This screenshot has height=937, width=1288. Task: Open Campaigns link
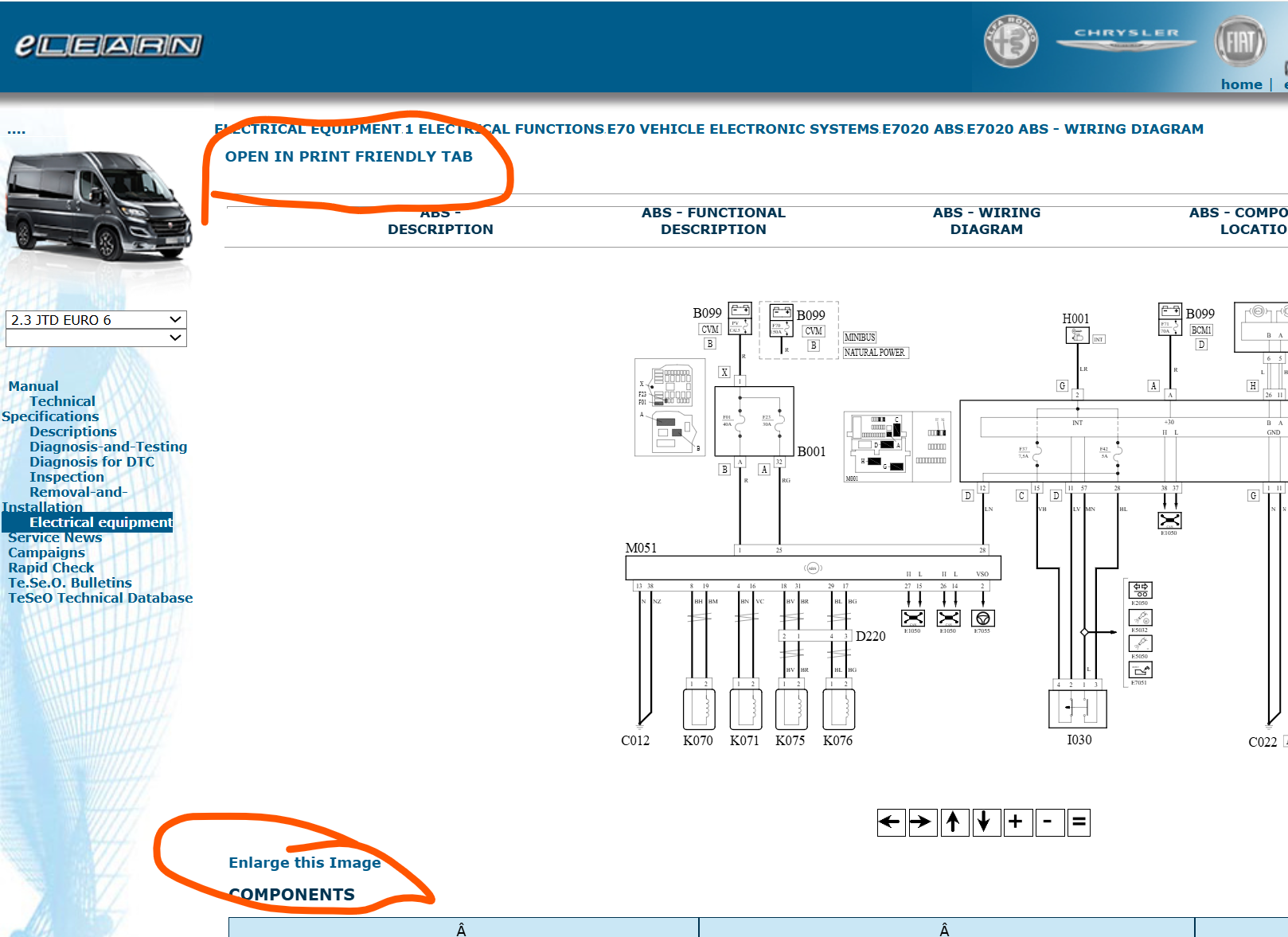click(x=46, y=552)
